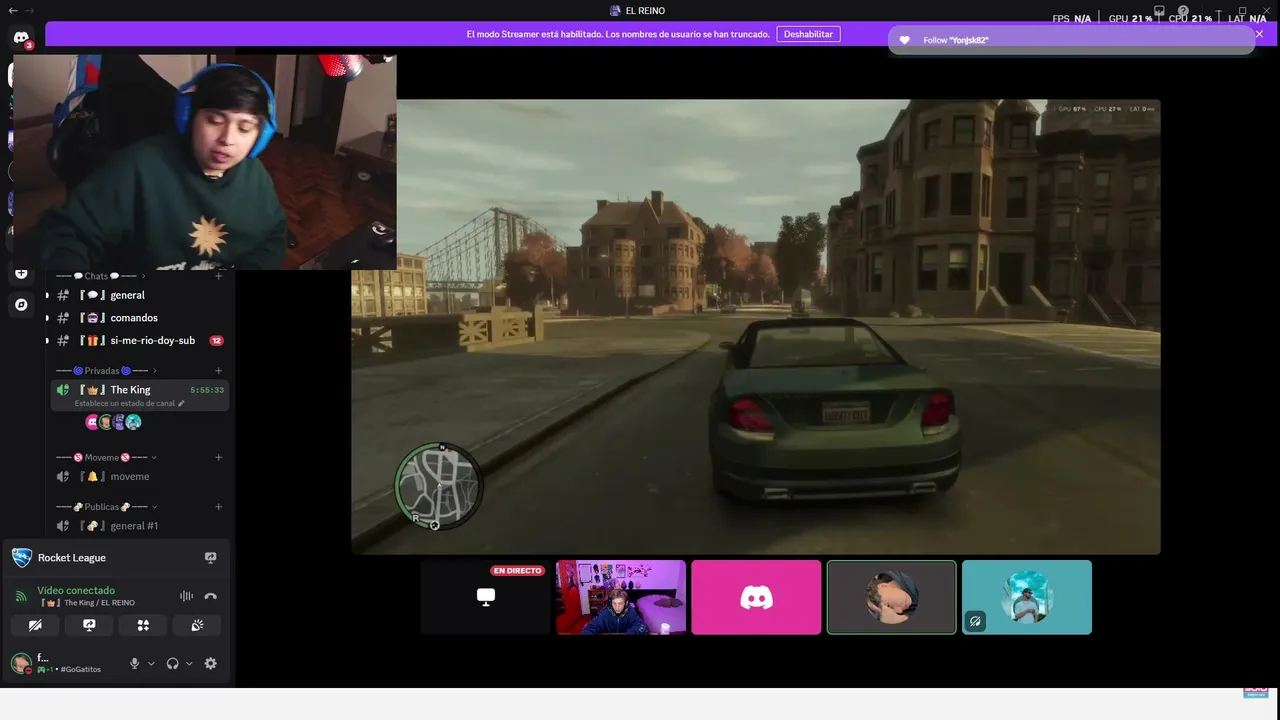Image resolution: width=1280 pixels, height=720 pixels.
Task: Join the moveme voice channel
Action: click(x=140, y=477)
